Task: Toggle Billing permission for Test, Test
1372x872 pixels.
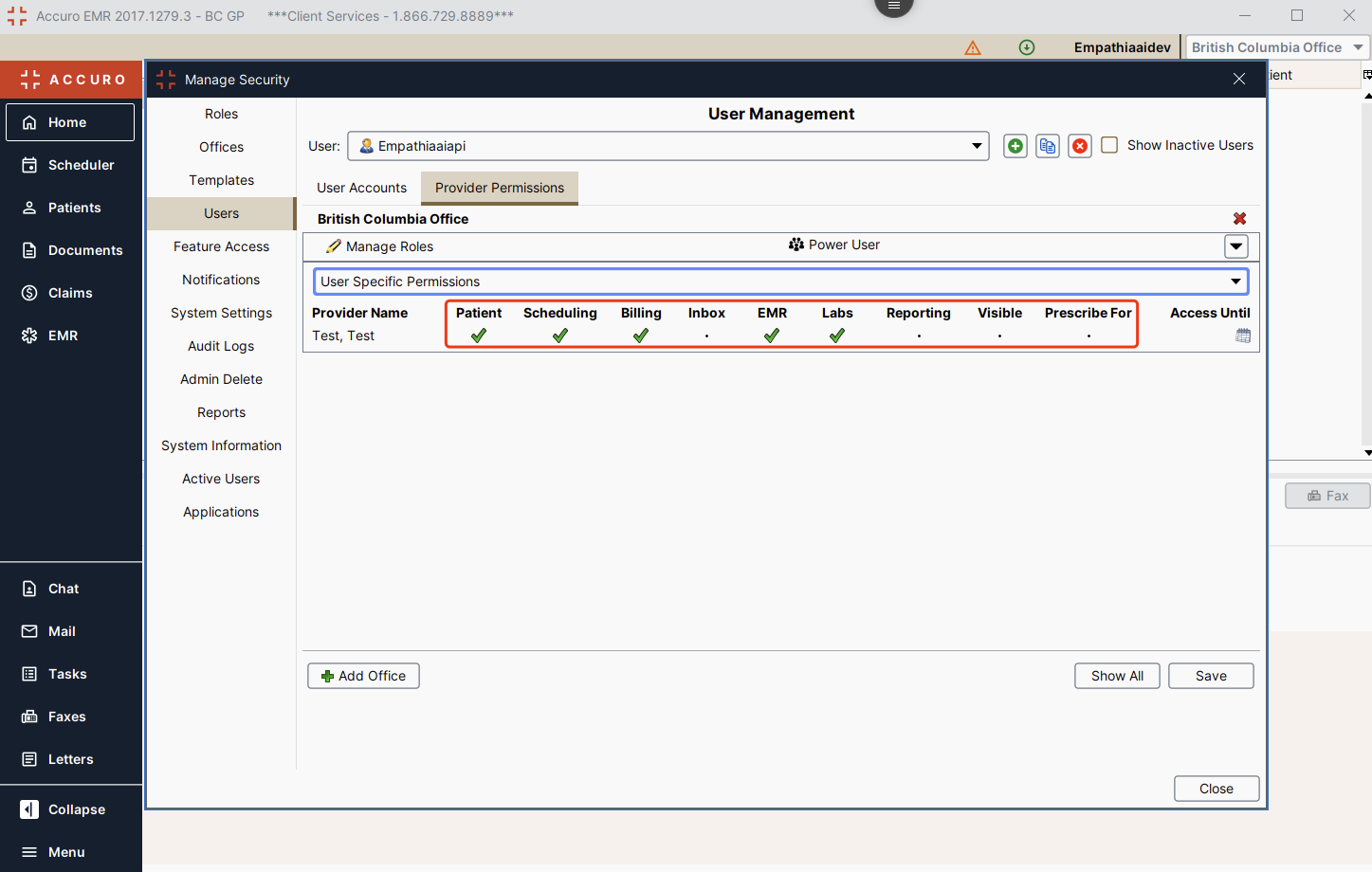Action: [x=641, y=336]
